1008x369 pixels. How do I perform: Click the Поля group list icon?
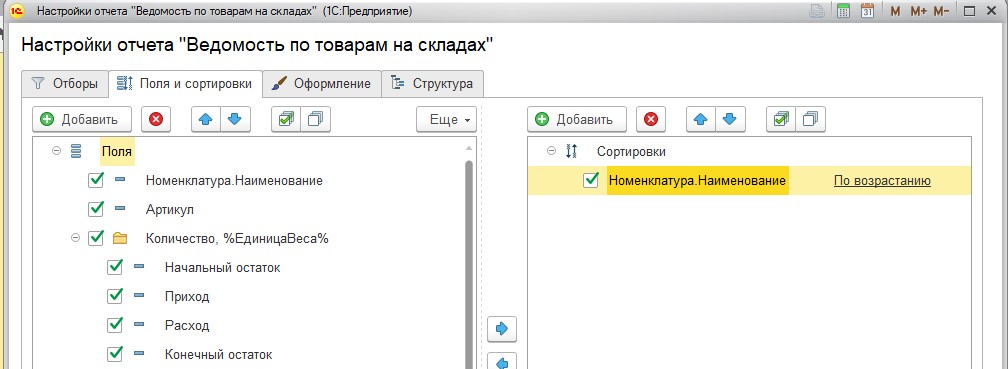[x=76, y=152]
